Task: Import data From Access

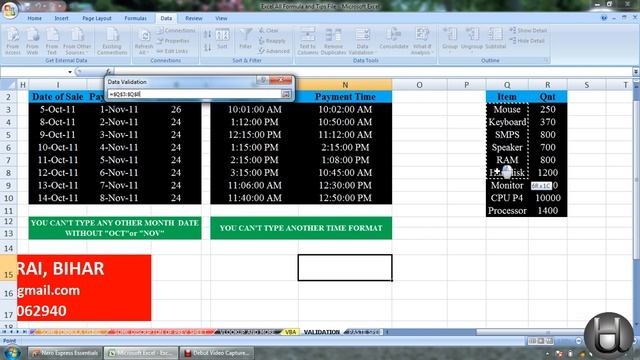Action: pos(13,41)
